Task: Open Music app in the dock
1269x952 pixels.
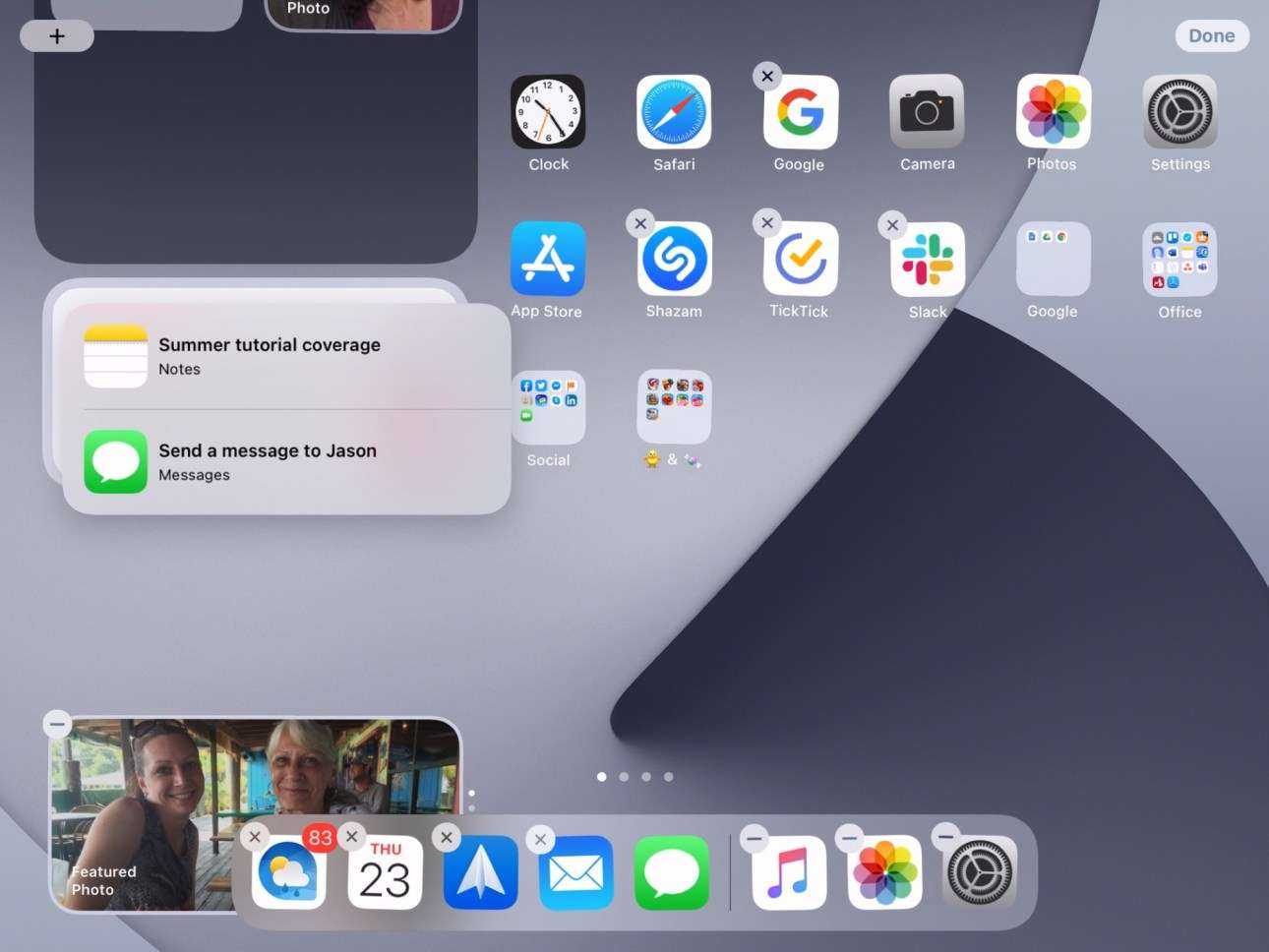Action: coord(789,872)
